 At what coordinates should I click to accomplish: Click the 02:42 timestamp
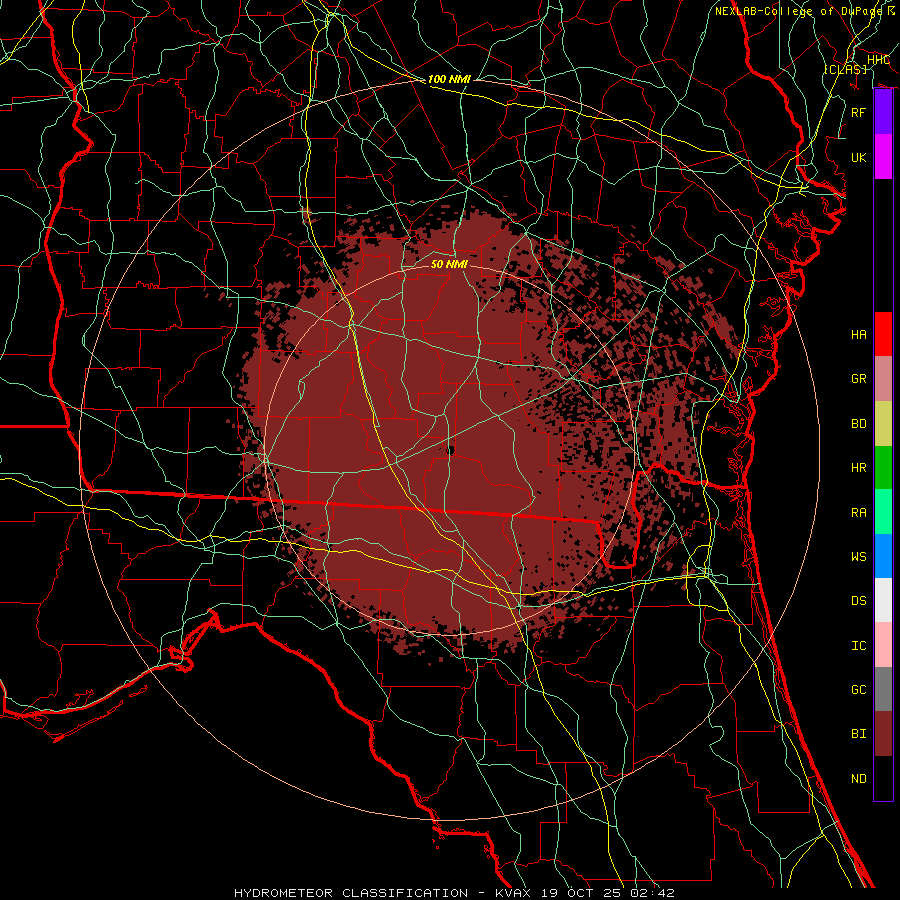[655, 893]
